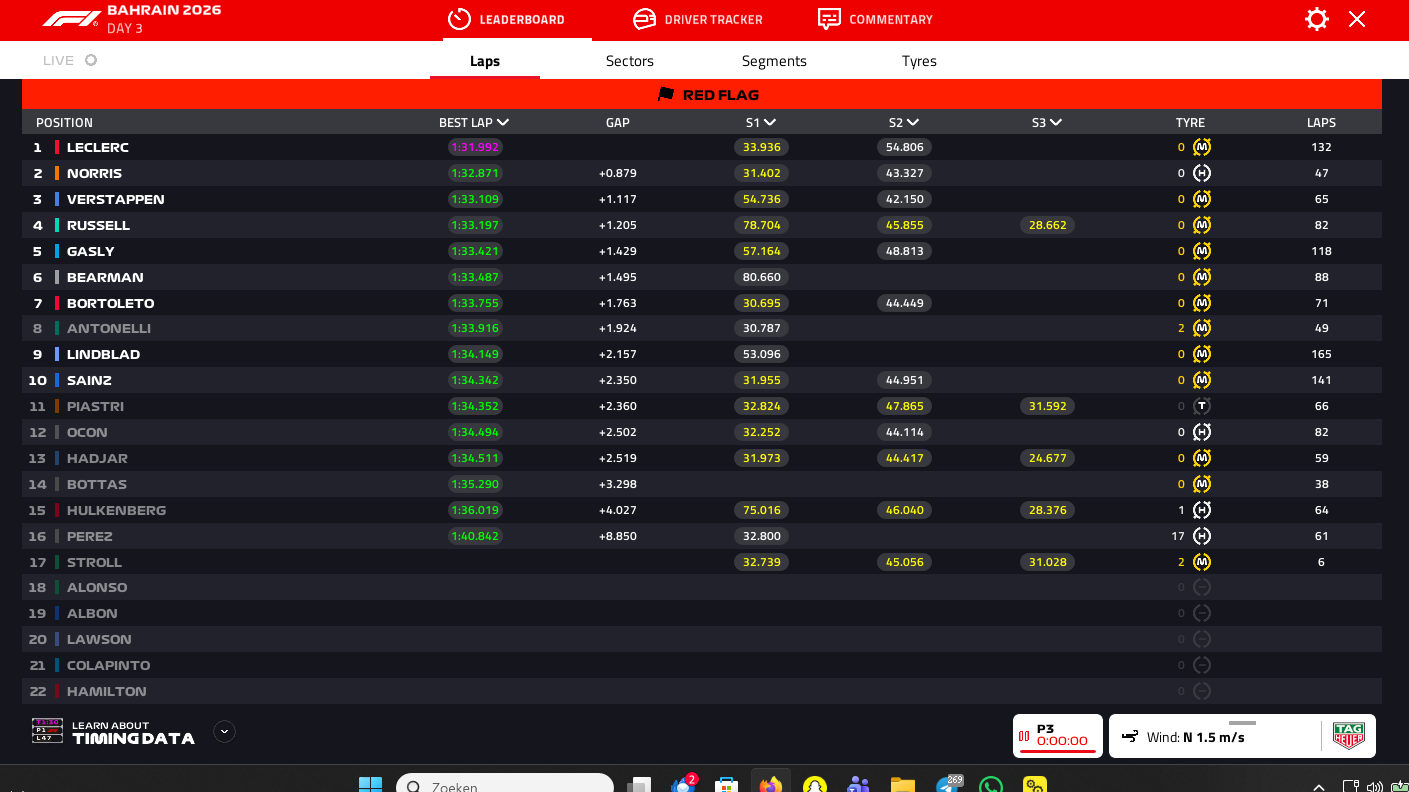
Task: Click the P3 session timer box
Action: [1057, 736]
